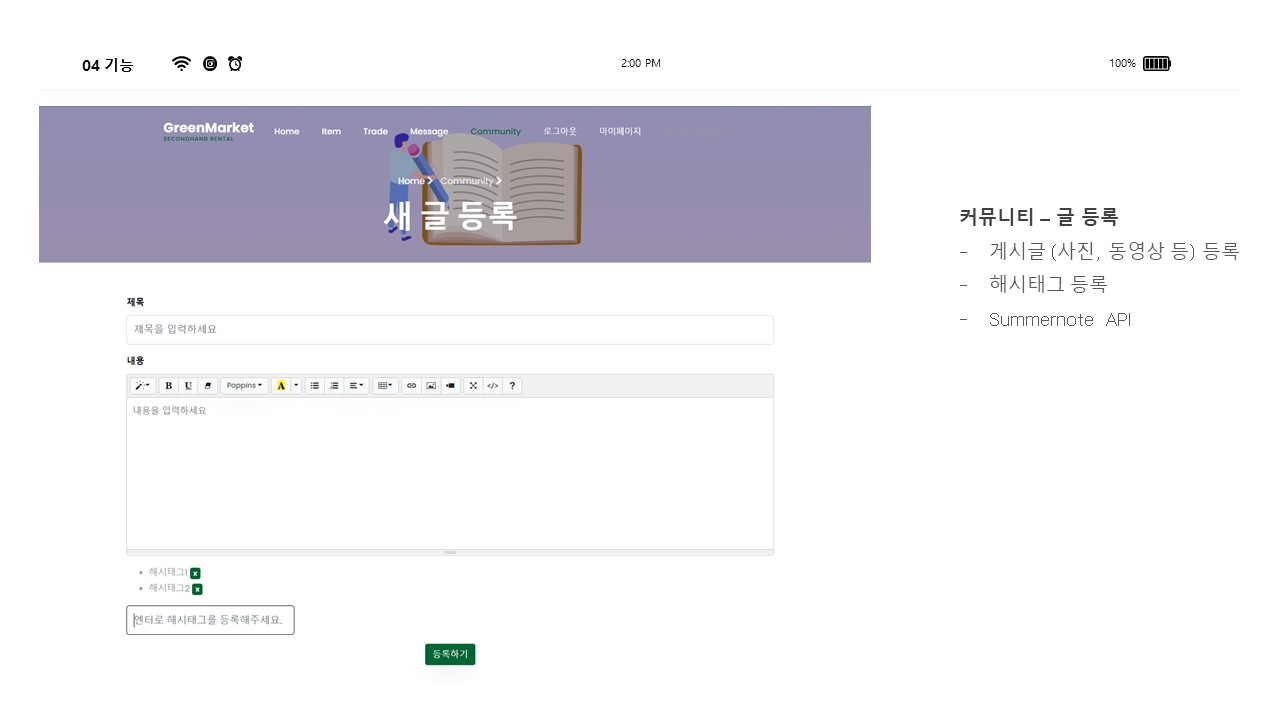Remove the 해시태그1 hashtag with its x
This screenshot has height=720, width=1280.
click(195, 572)
